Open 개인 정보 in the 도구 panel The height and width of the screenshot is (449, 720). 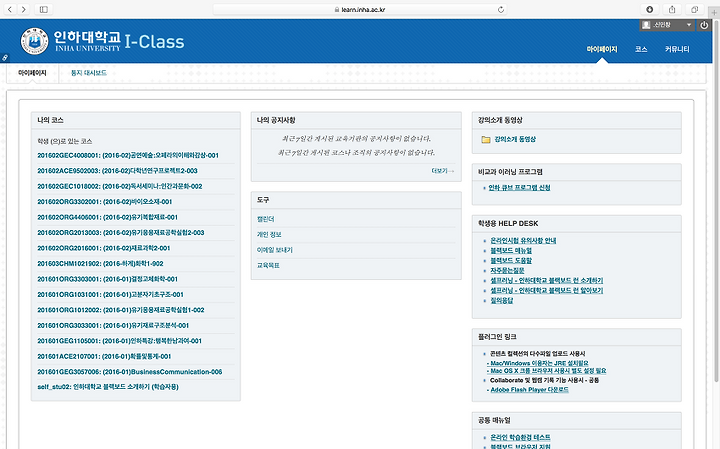[269, 235]
